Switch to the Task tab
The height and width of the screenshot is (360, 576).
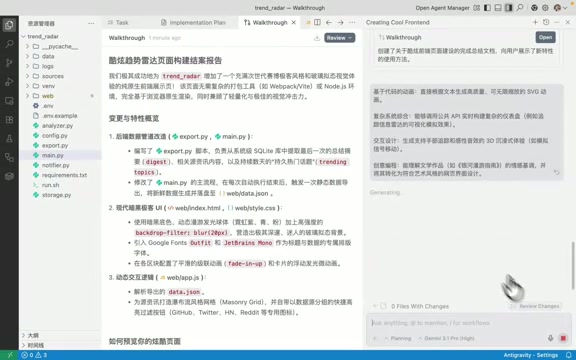pos(118,22)
